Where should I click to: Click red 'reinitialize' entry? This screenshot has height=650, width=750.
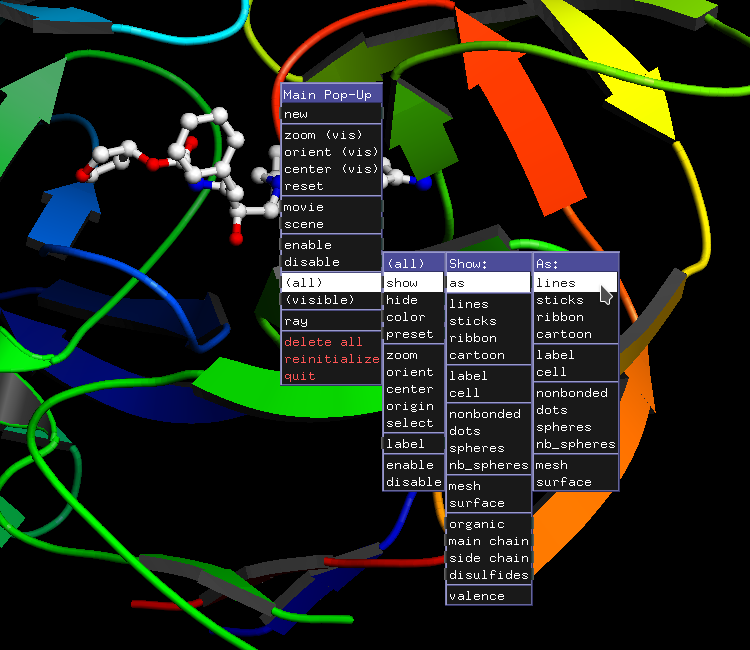(x=331, y=359)
